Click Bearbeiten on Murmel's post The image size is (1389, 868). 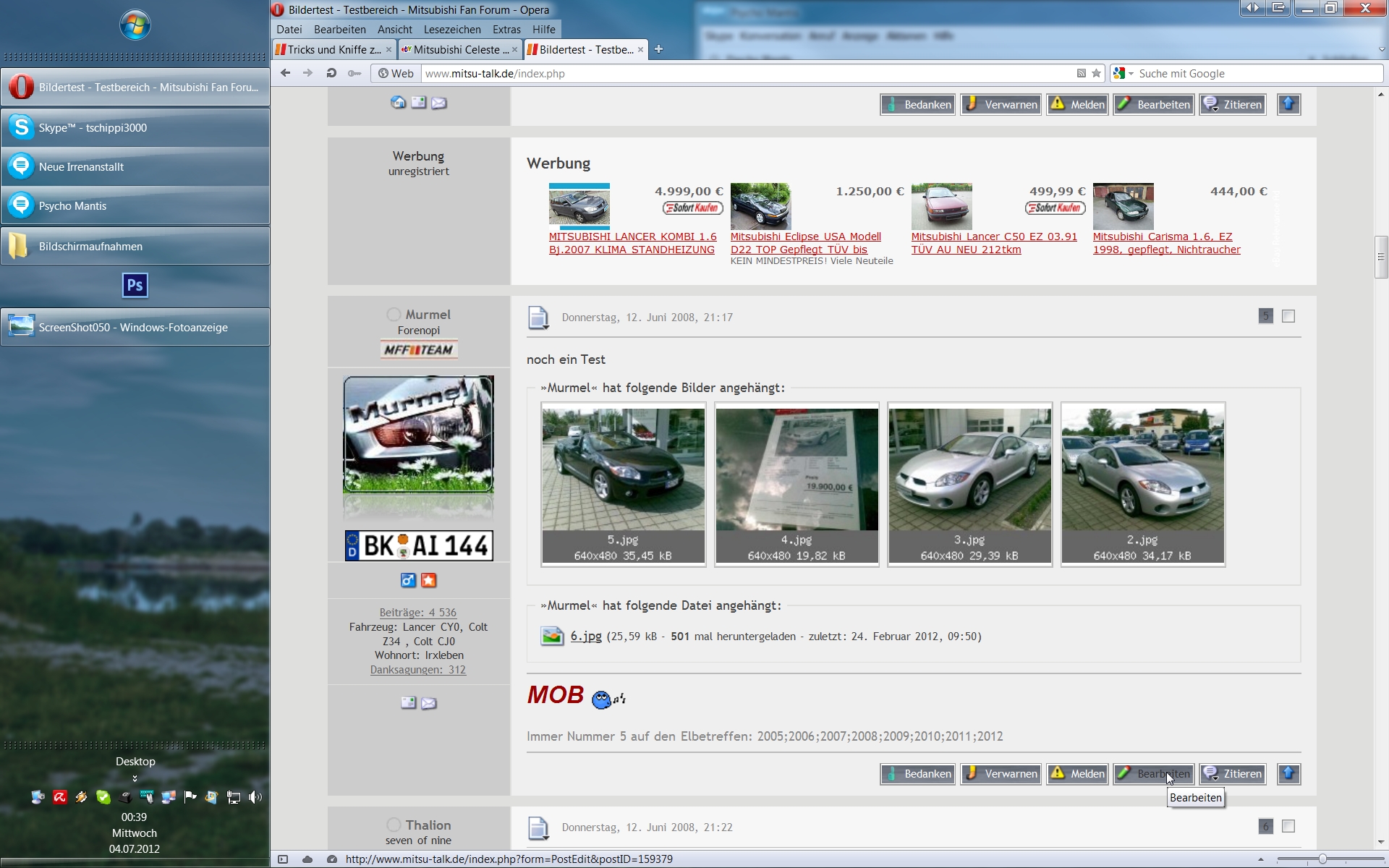1153,774
